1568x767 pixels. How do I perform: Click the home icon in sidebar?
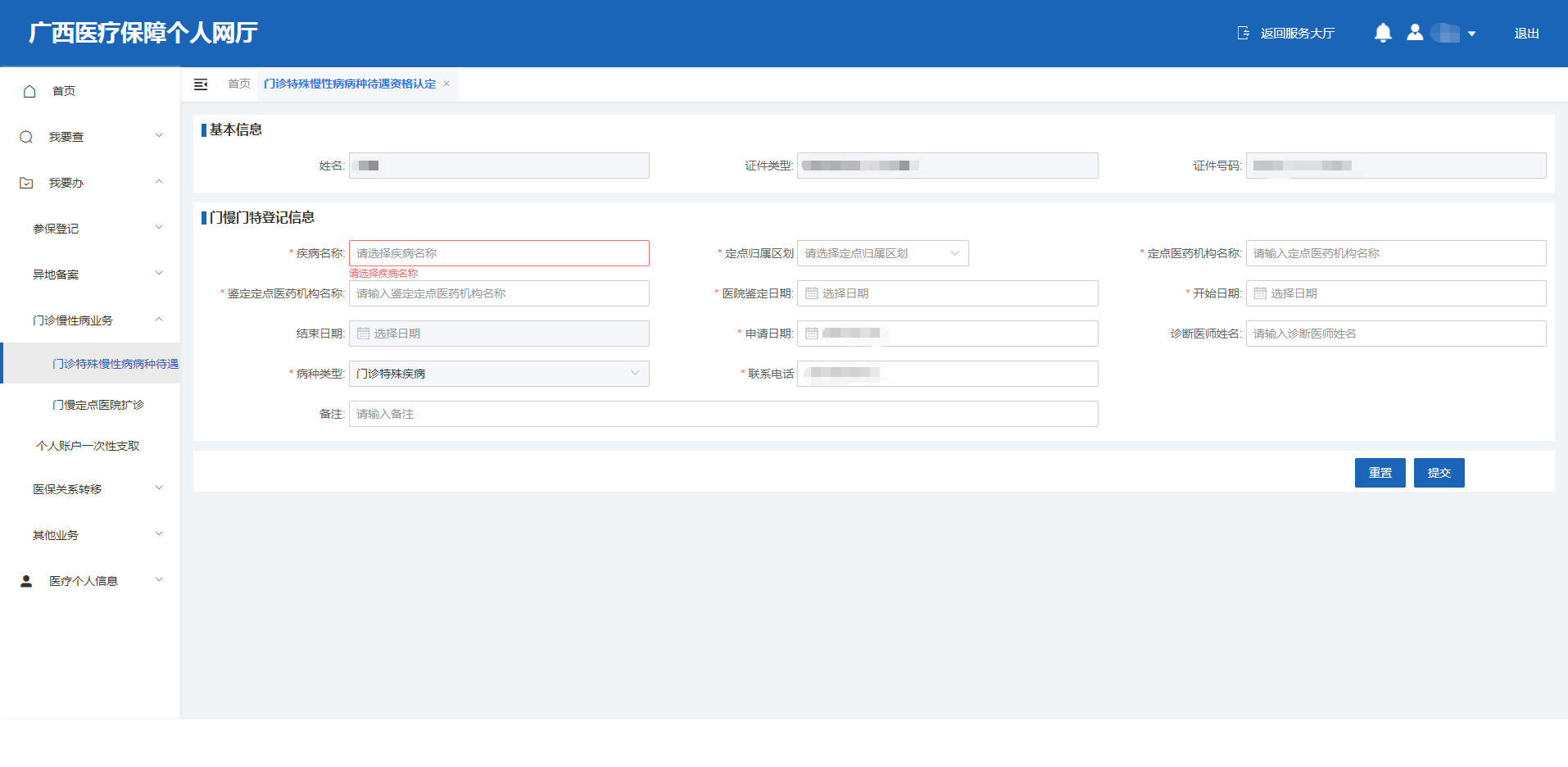tap(29, 91)
